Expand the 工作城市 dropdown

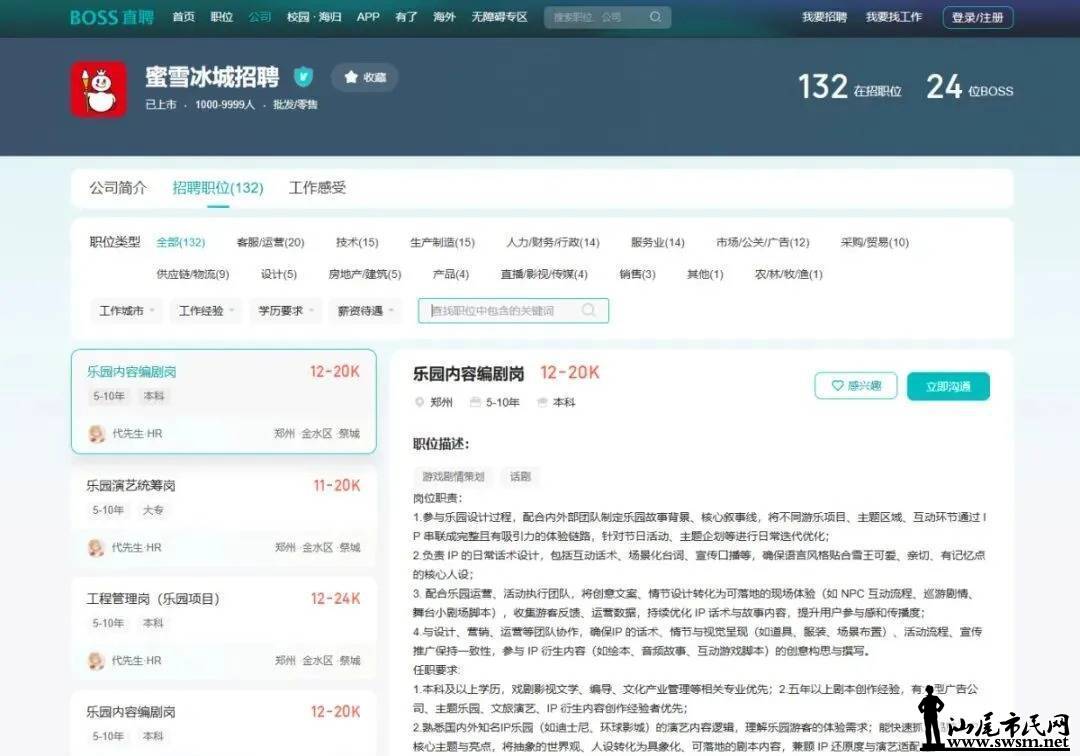click(126, 311)
